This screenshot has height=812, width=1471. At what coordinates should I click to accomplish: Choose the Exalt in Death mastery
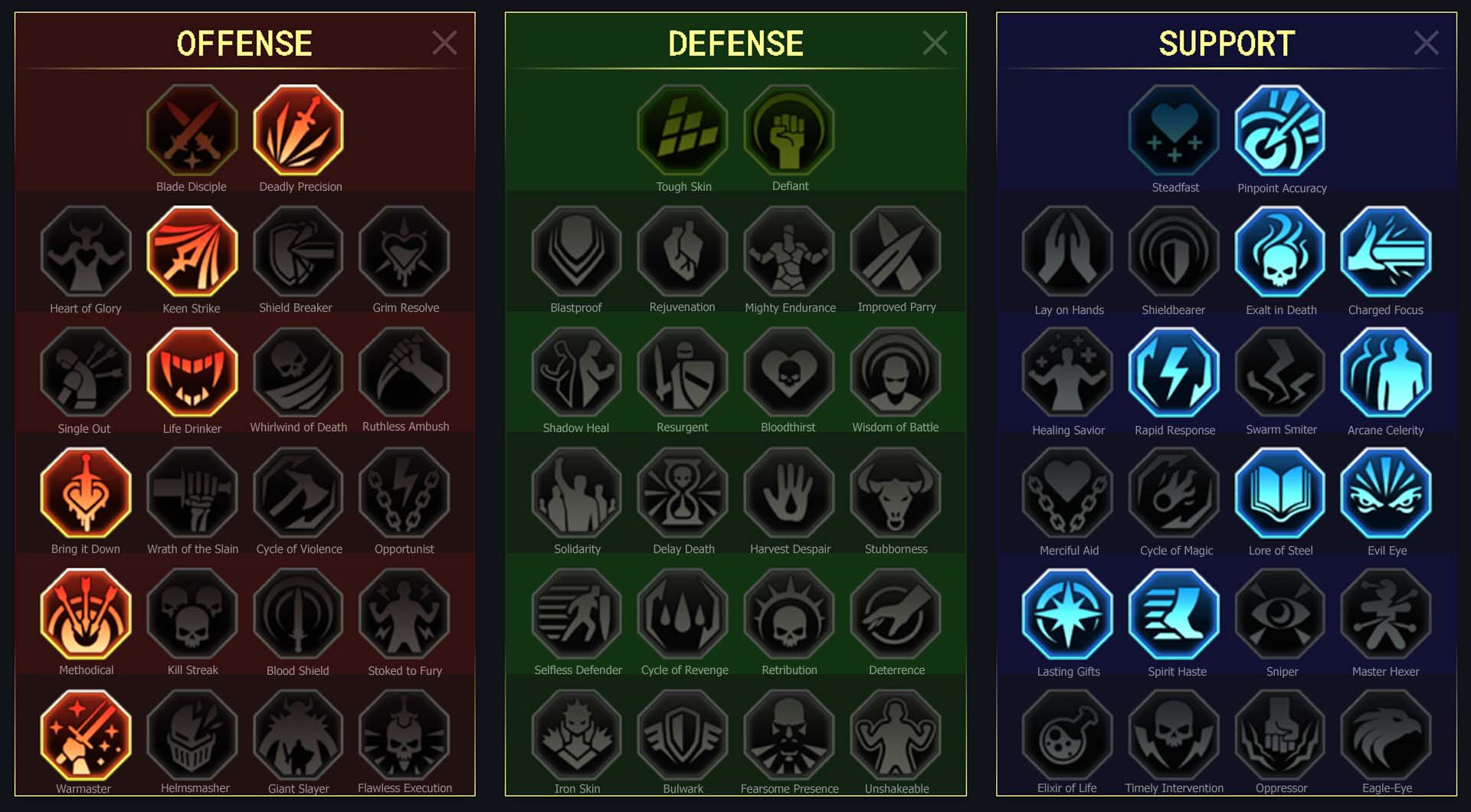pos(1280,251)
